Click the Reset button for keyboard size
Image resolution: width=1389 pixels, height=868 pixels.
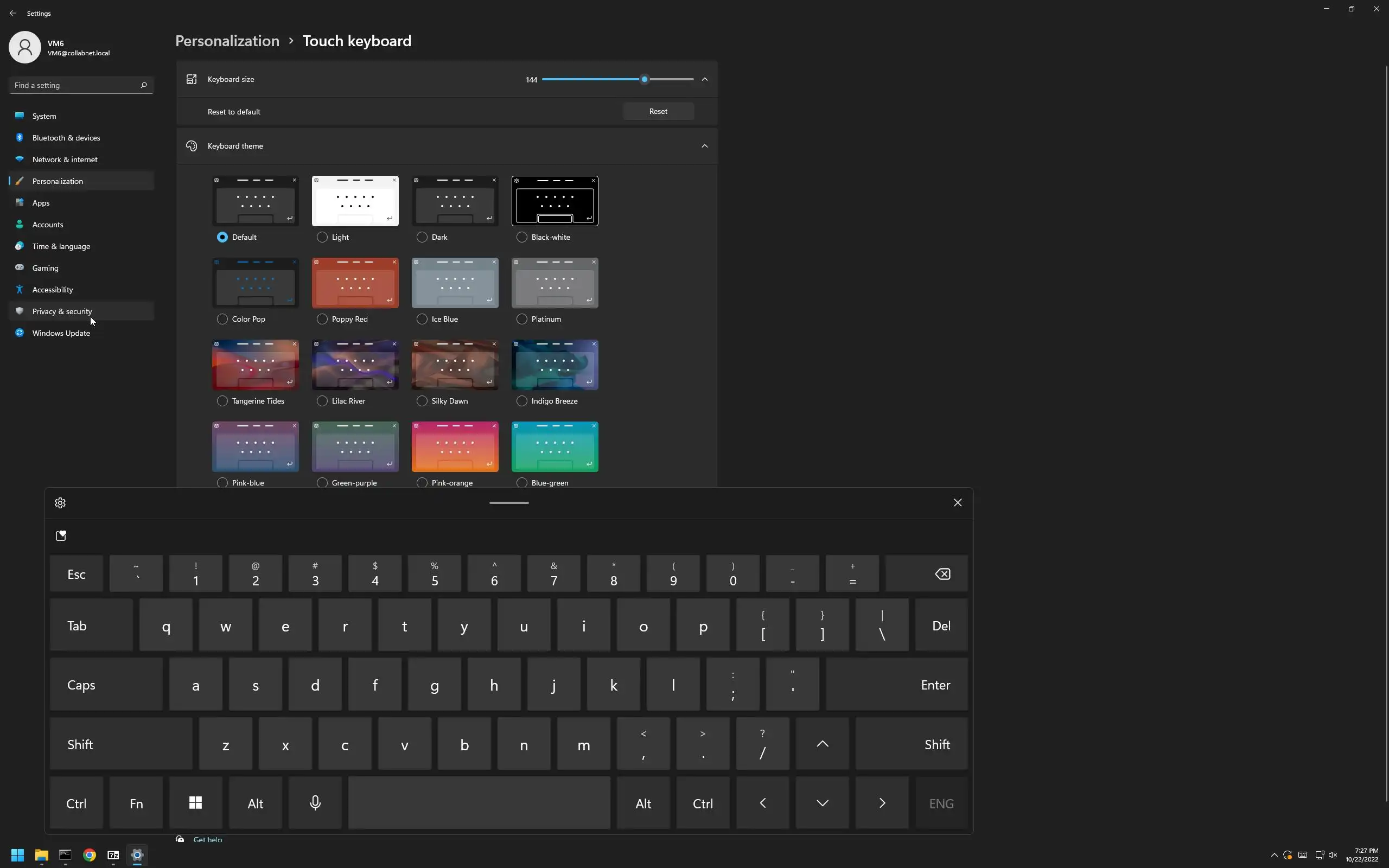tap(658, 111)
